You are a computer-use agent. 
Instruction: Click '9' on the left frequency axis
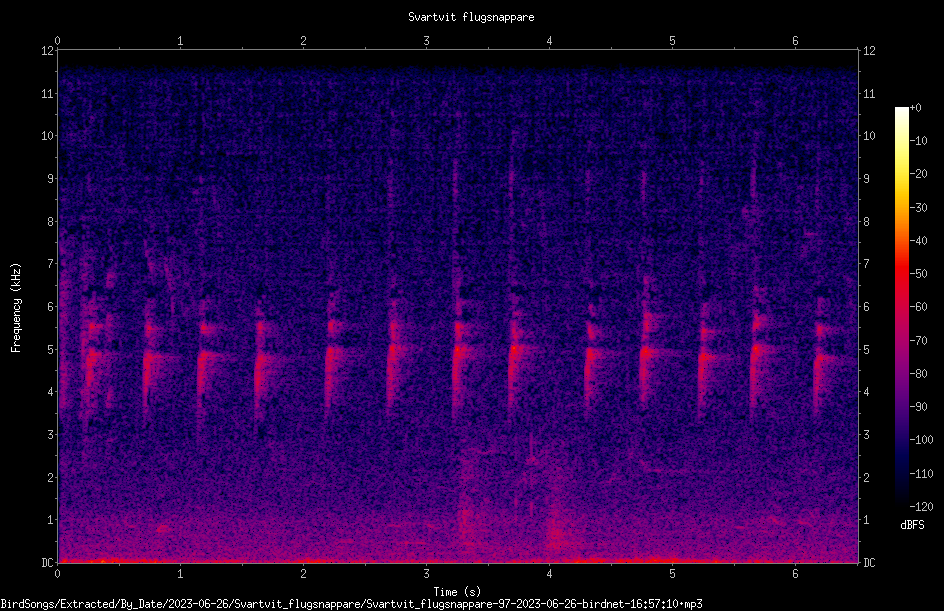click(x=51, y=179)
